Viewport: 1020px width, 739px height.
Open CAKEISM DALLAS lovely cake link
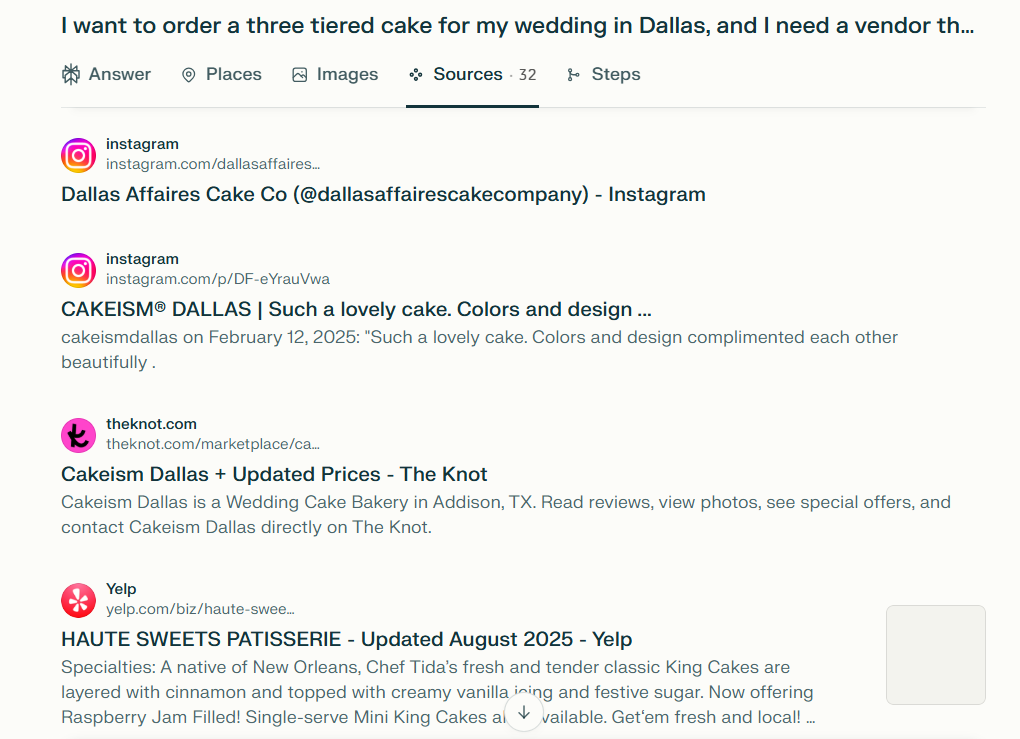356,310
